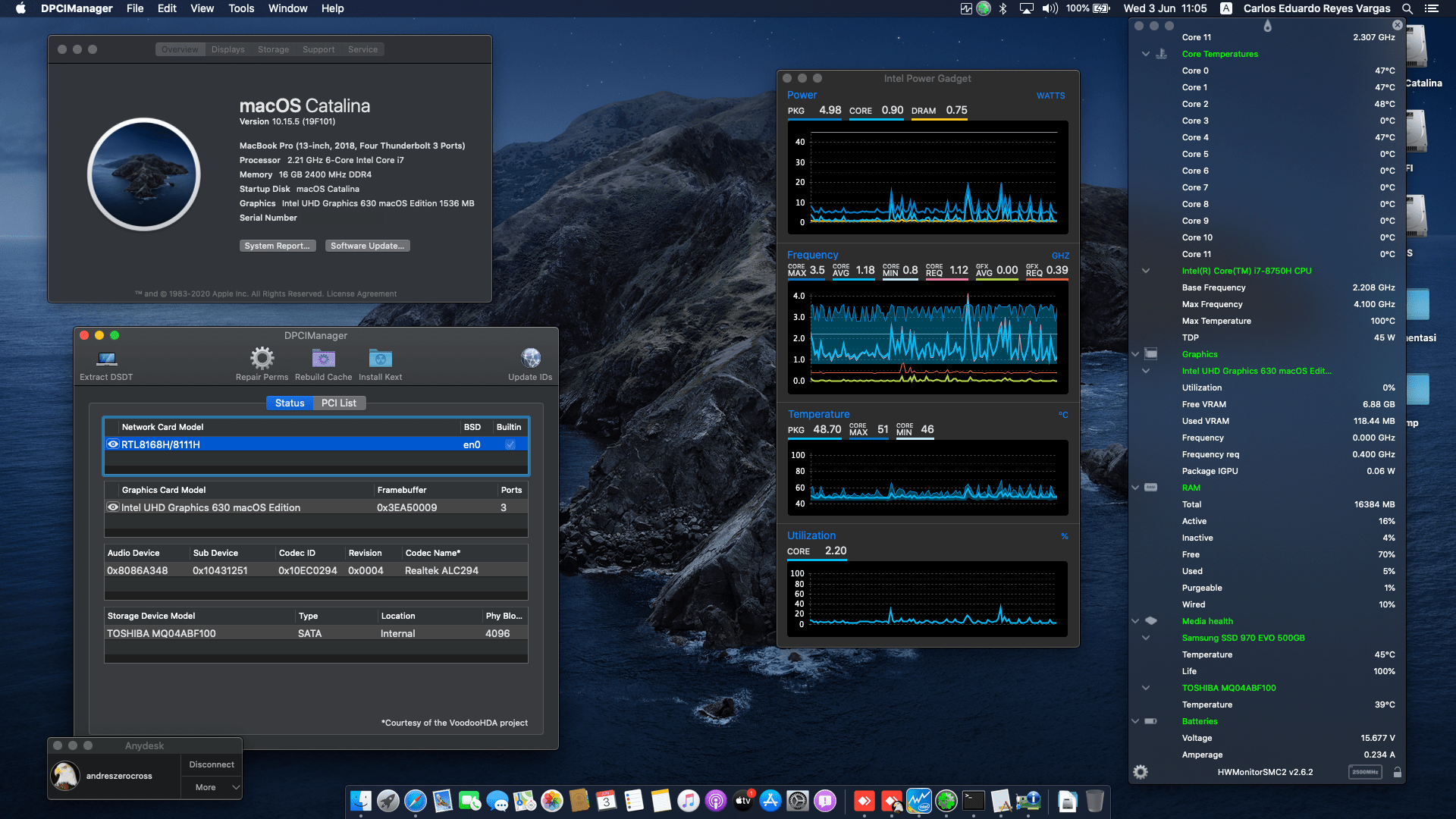Switch to the PCI List tab
Viewport: 1456px width, 819px height.
tap(339, 403)
